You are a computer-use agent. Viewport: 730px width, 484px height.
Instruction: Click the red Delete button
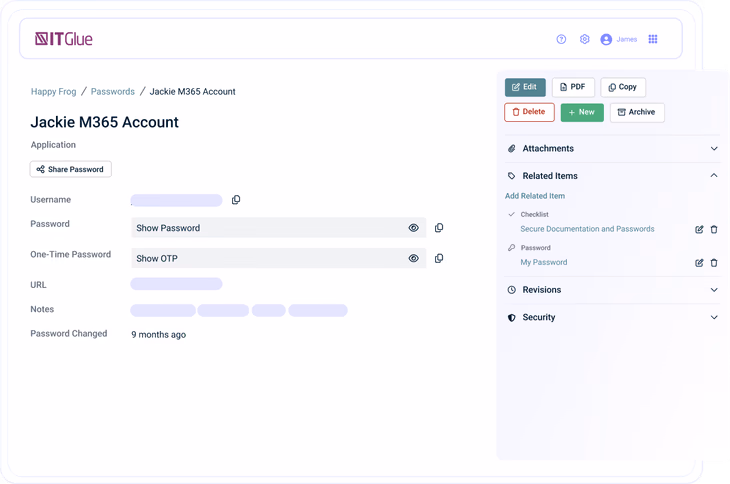click(x=529, y=112)
